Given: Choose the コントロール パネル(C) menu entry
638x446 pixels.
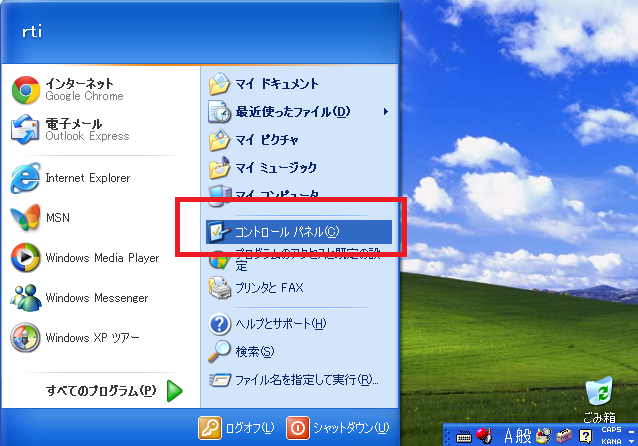Looking at the screenshot, I should 299,232.
